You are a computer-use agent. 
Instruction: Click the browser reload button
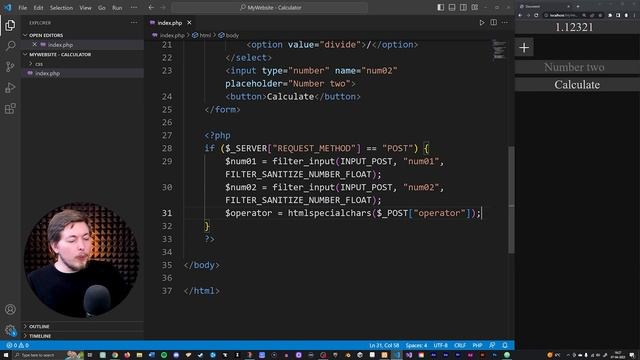point(536,15)
